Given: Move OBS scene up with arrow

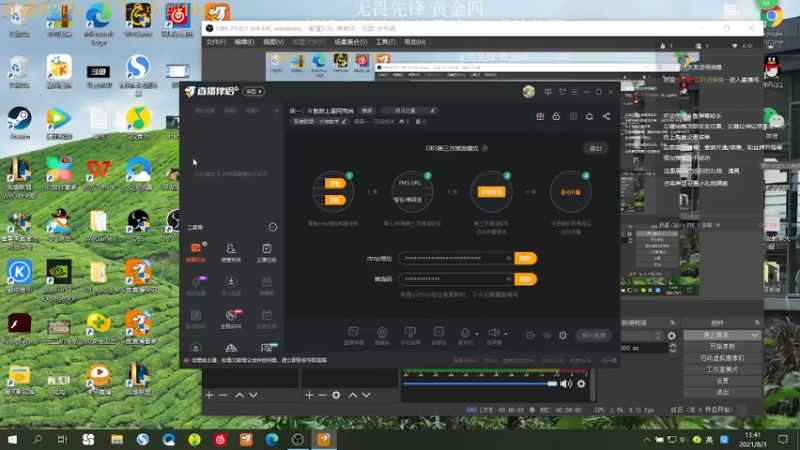Looking at the screenshot, I should (x=239, y=395).
